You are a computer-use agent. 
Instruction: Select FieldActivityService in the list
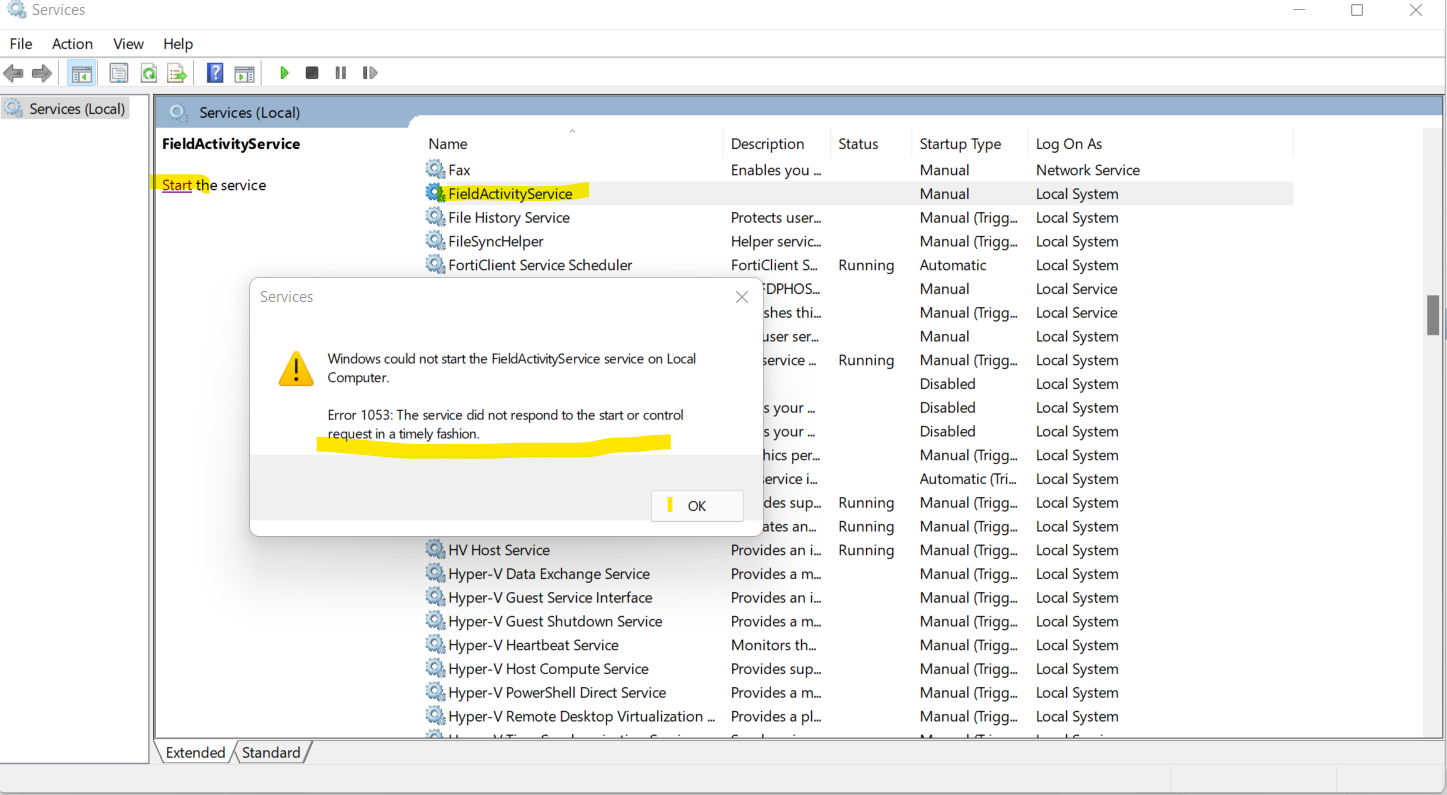[858, 194]
